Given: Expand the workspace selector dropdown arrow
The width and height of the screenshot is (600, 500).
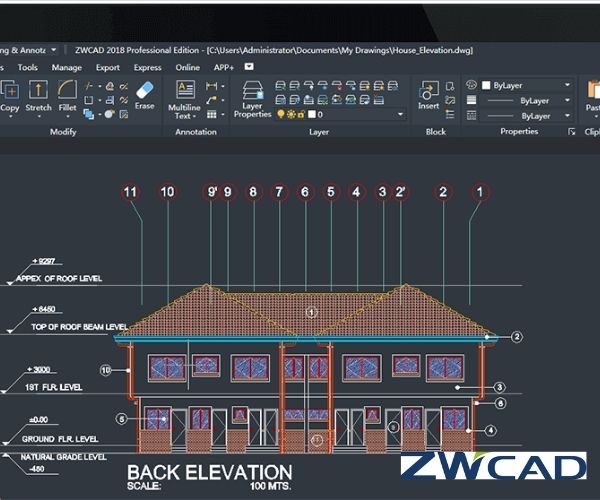Looking at the screenshot, I should pyautogui.click(x=54, y=50).
